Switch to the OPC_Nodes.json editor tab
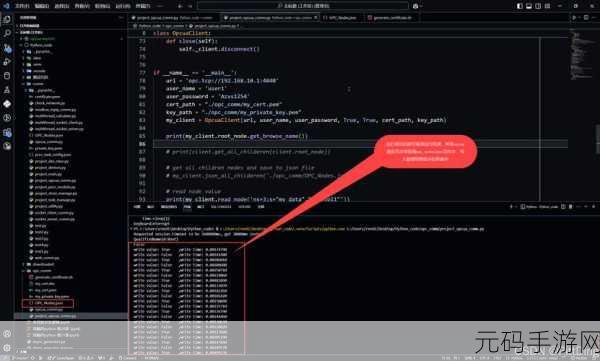Screen dimensions: 600x361 point(340,18)
